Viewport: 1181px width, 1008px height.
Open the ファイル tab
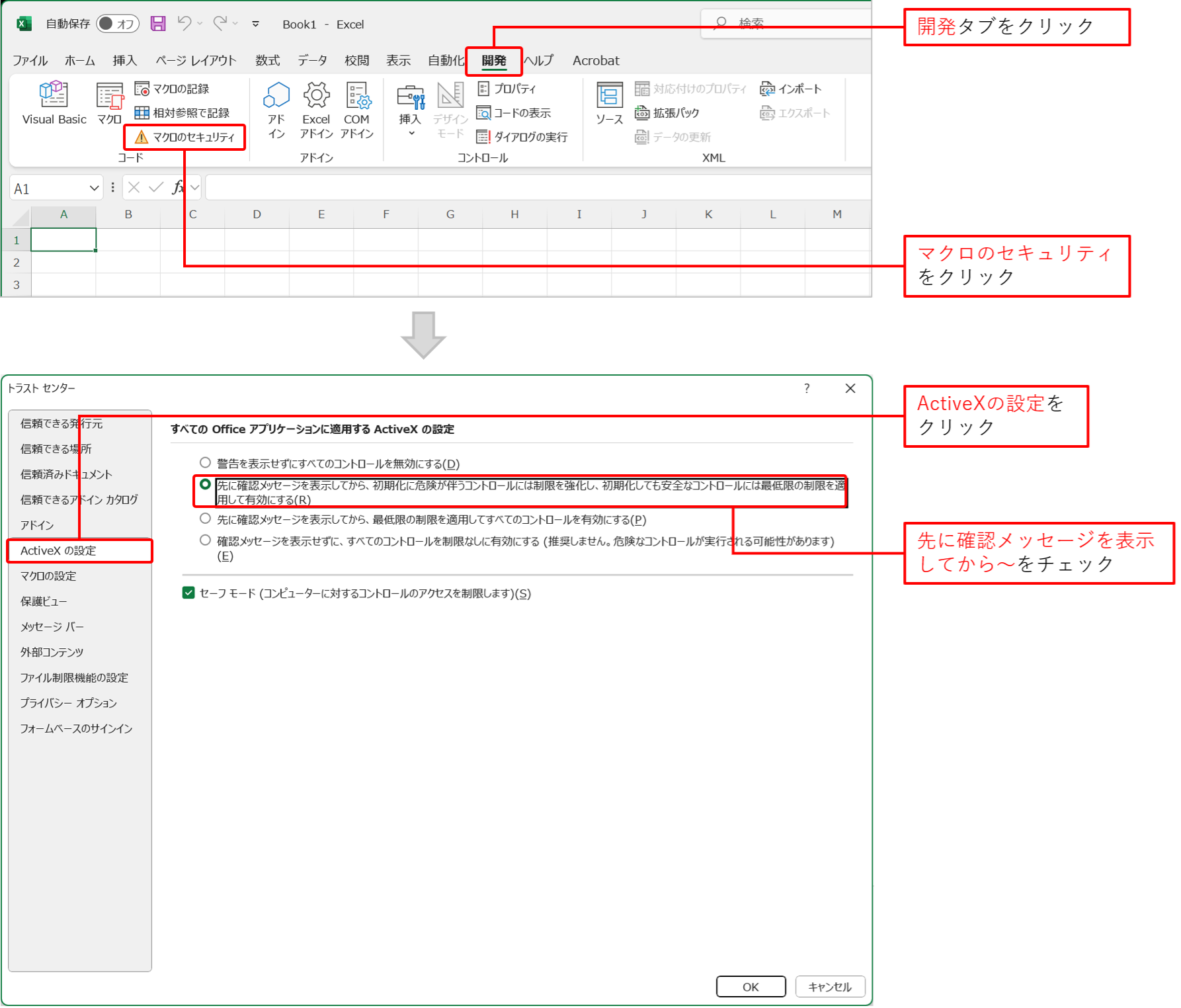pos(30,61)
